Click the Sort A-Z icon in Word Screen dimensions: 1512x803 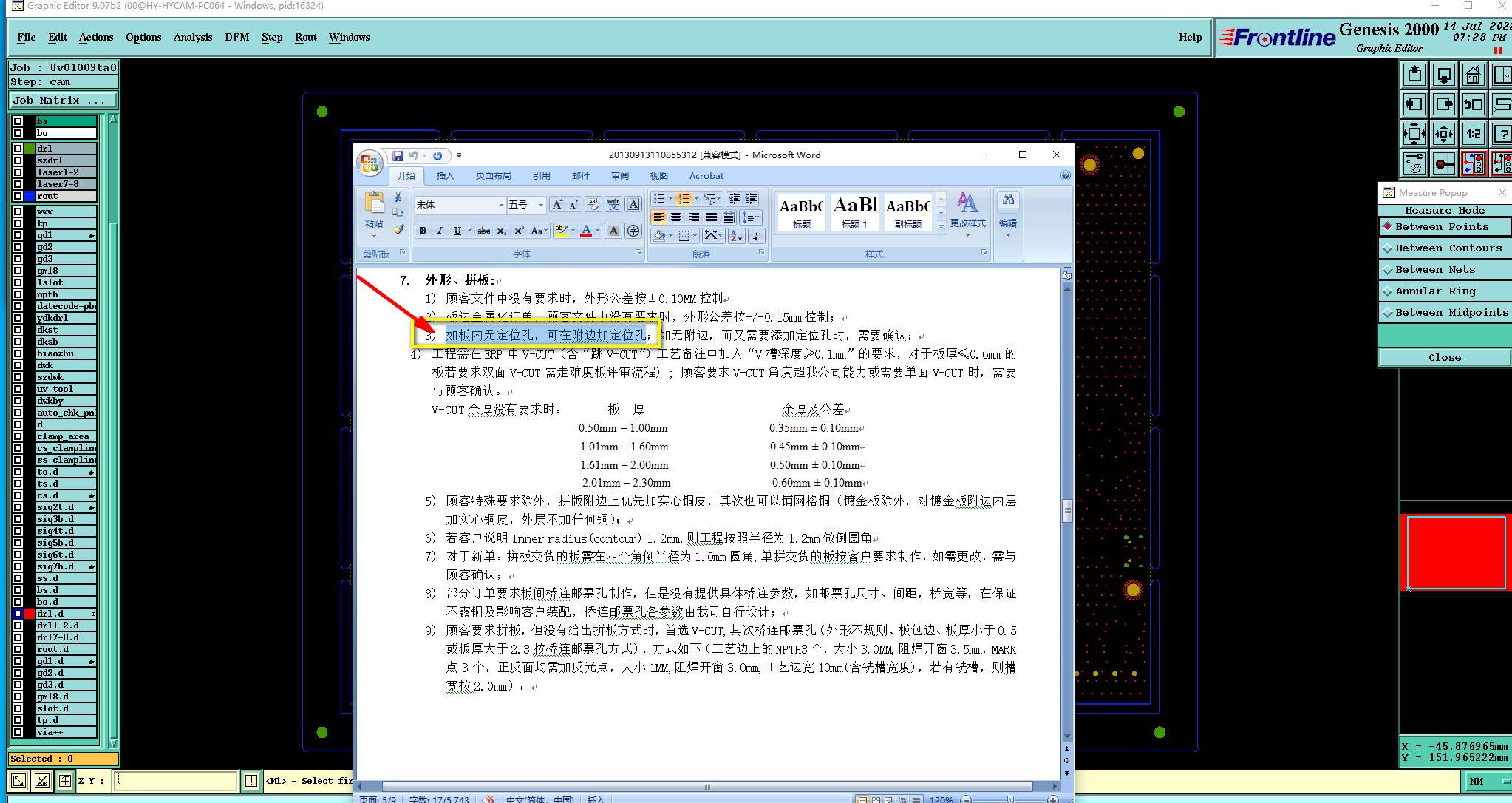point(737,235)
